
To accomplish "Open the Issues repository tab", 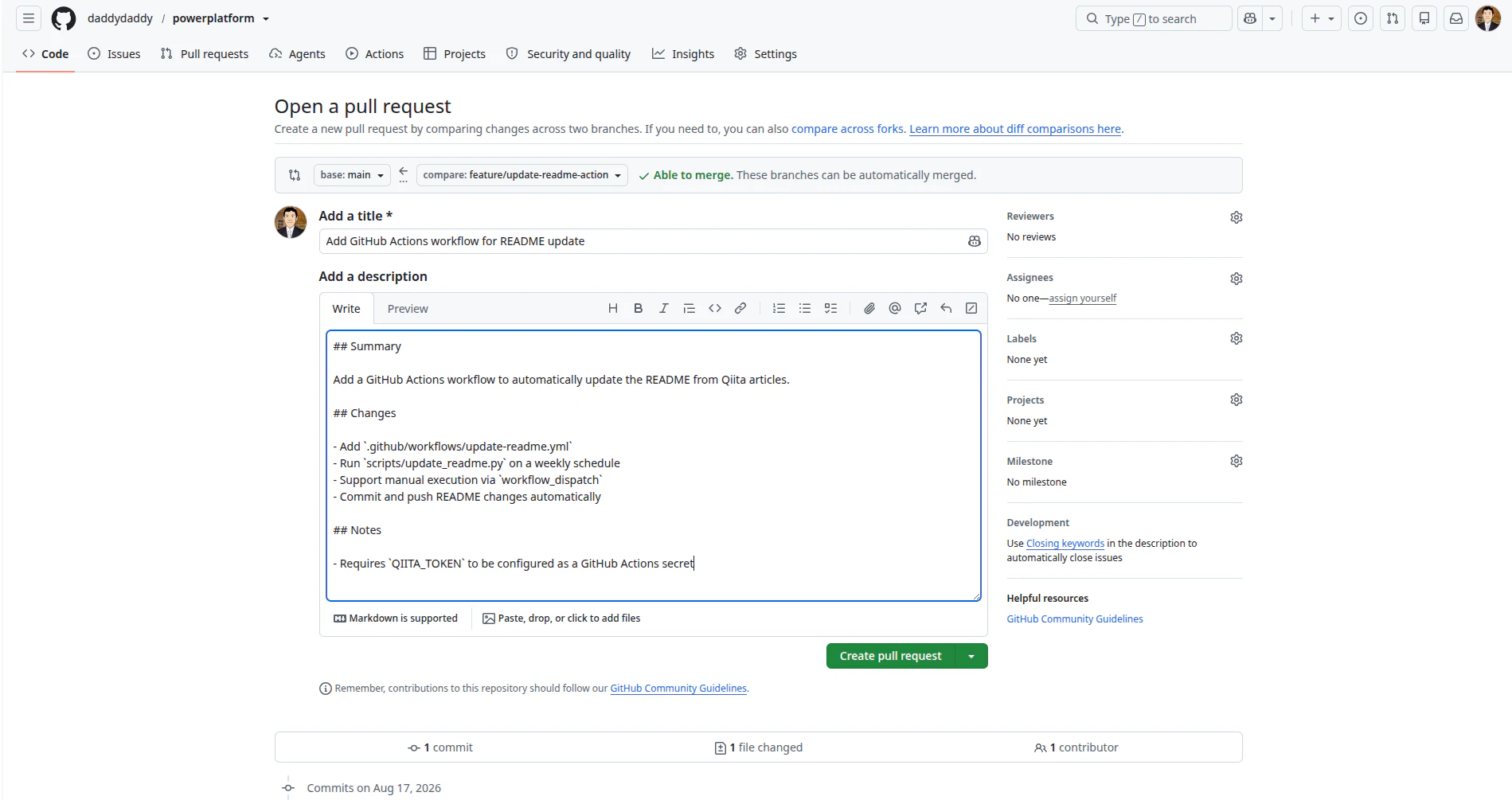I will click(114, 54).
